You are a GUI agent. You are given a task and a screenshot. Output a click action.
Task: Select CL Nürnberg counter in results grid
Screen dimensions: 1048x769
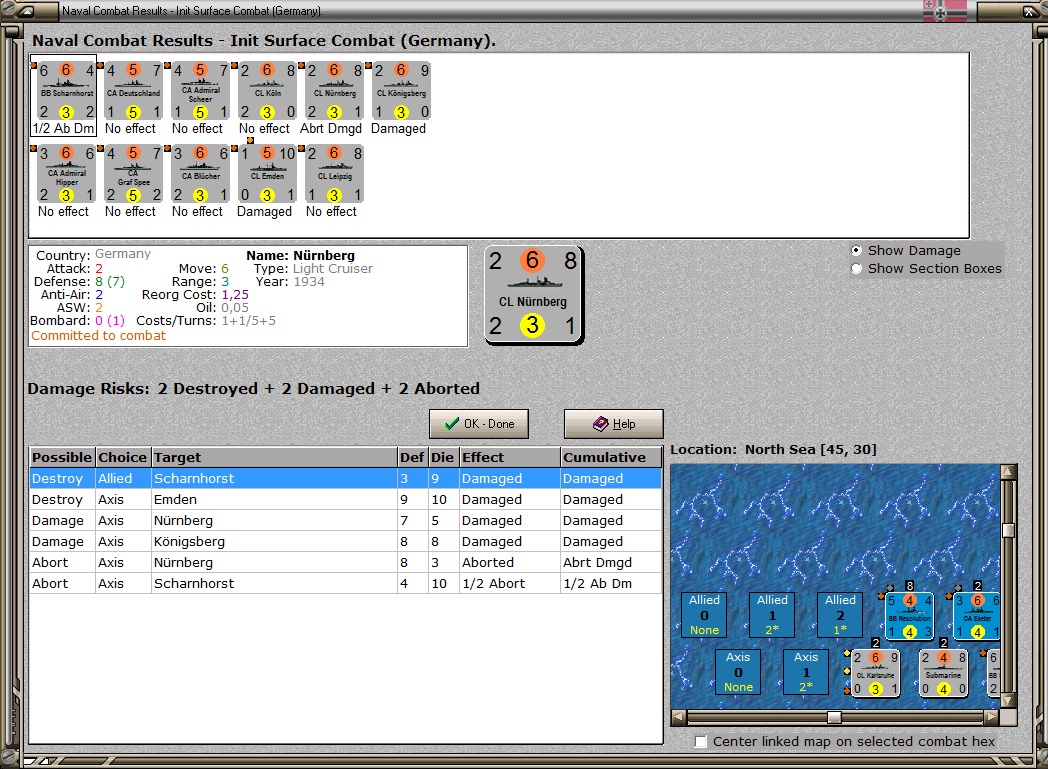tap(334, 91)
